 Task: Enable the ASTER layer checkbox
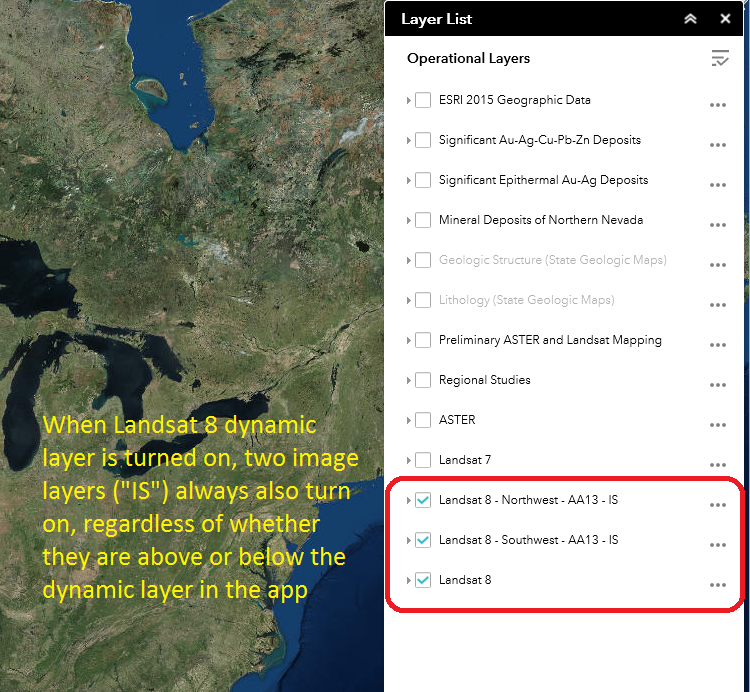pos(423,420)
